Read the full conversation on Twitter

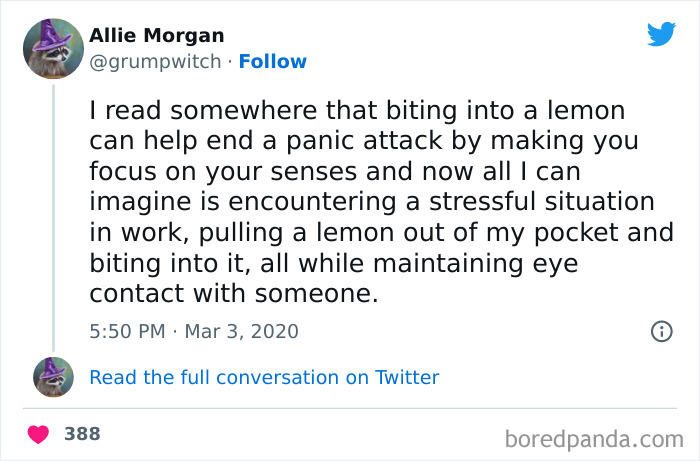point(264,377)
